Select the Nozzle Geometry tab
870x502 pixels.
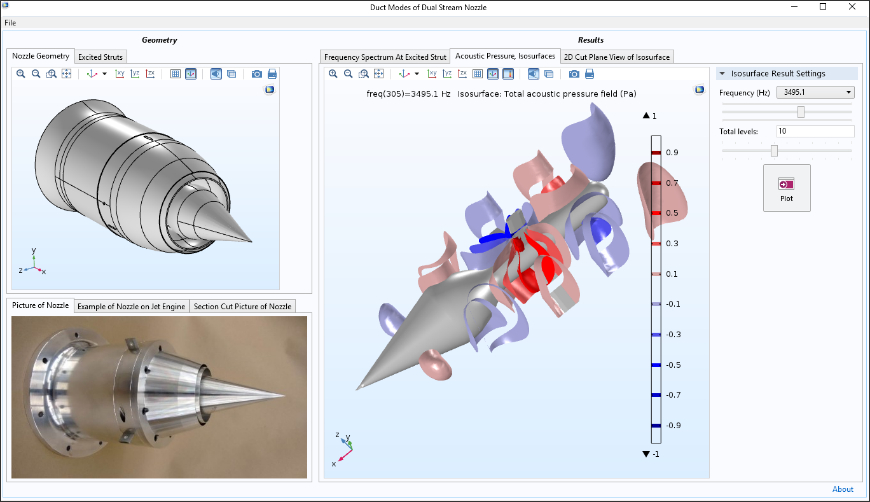pyautogui.click(x=41, y=56)
